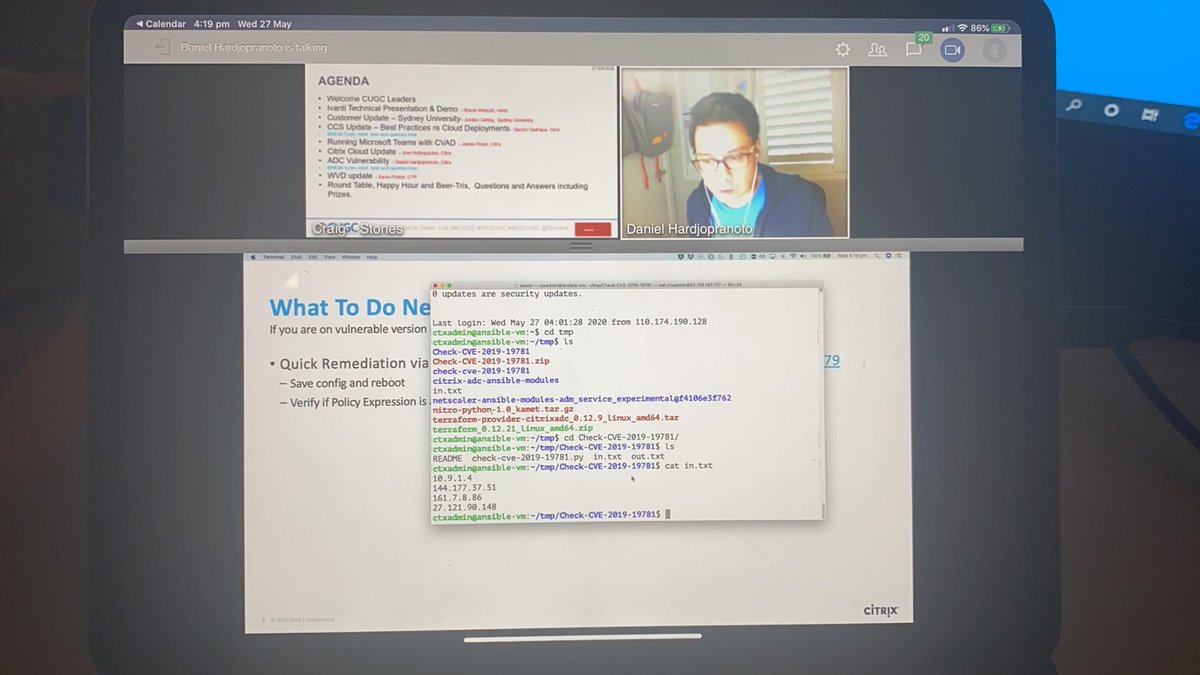Screen dimensions: 1200x675
Task: Open the Shell menu
Action: tap(298, 257)
